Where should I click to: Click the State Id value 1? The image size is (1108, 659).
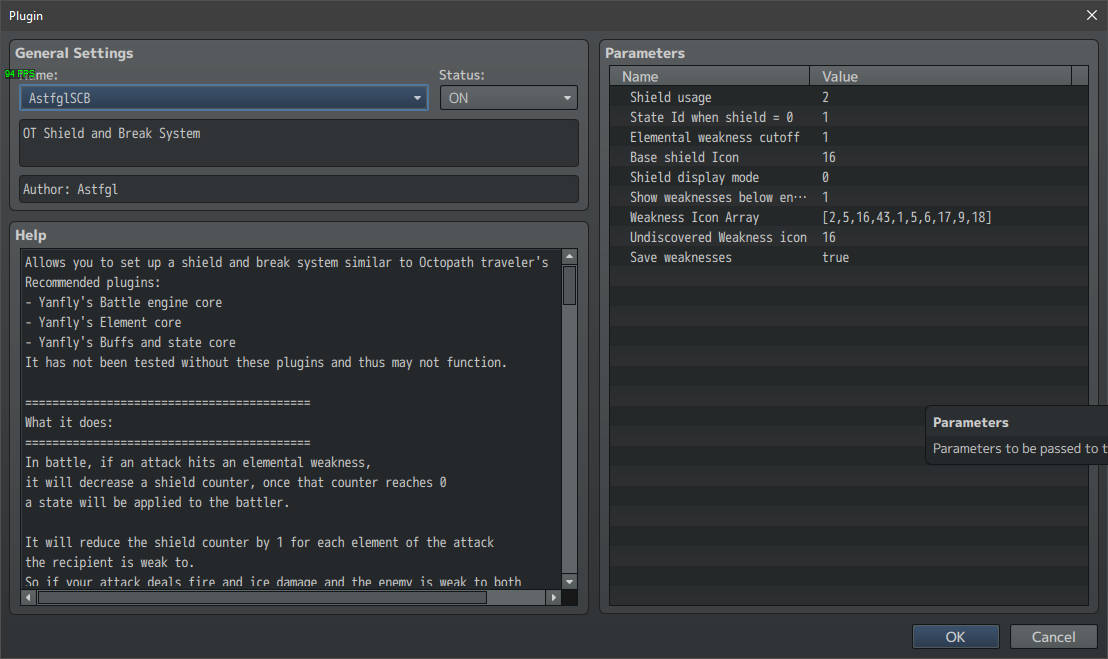click(x=825, y=117)
